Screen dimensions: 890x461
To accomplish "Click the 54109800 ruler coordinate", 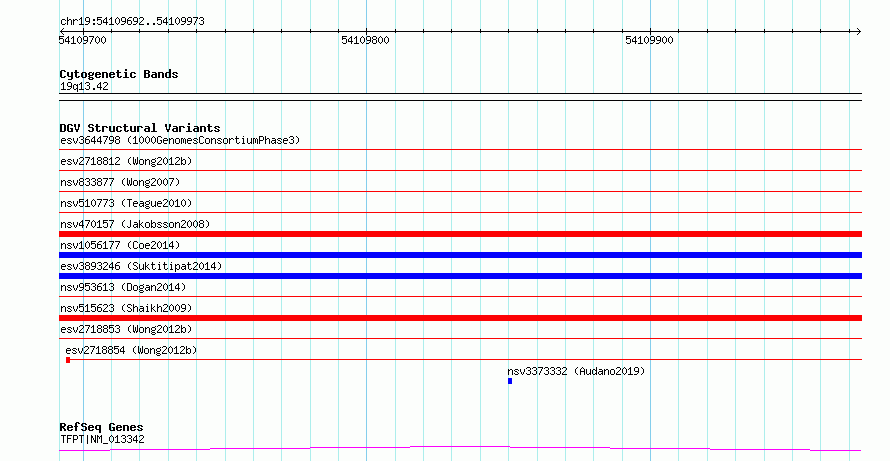I will point(366,40).
